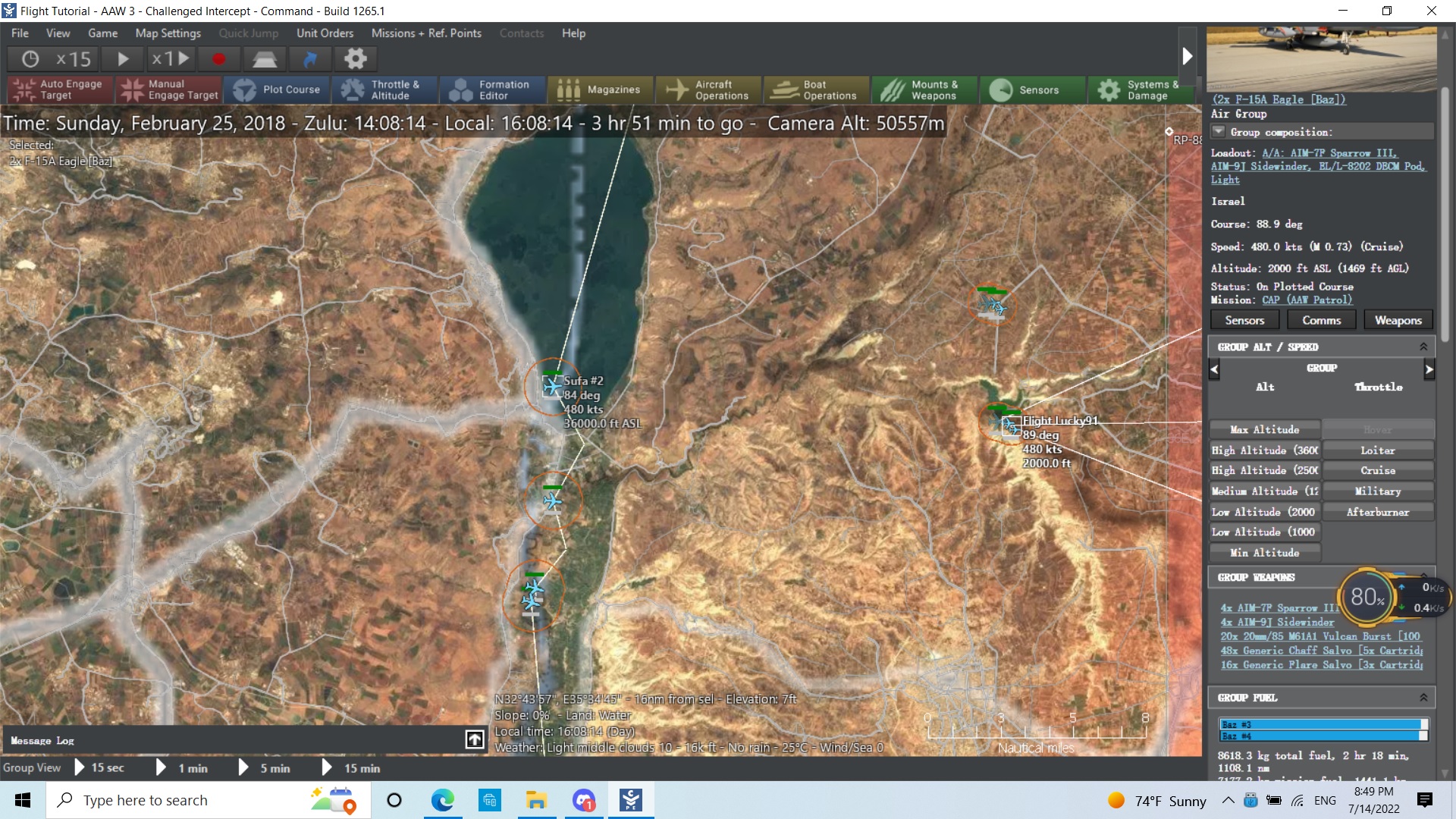Set throttle to Cruise
Image resolution: width=1456 pixels, height=819 pixels.
coord(1378,471)
